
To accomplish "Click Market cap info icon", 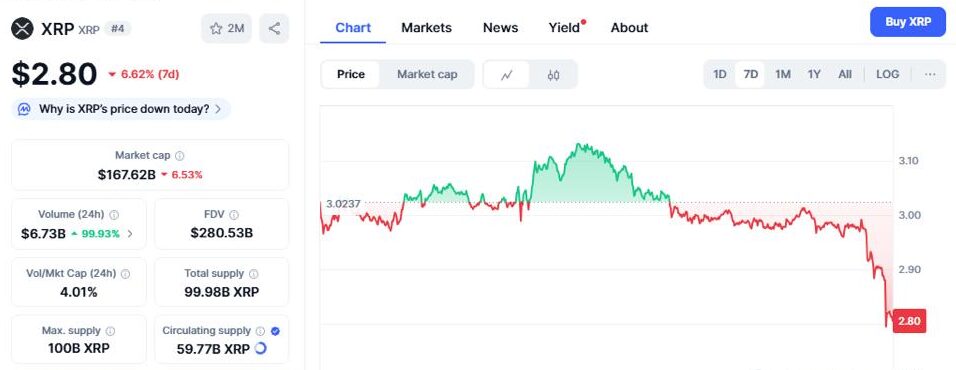I will click(180, 156).
